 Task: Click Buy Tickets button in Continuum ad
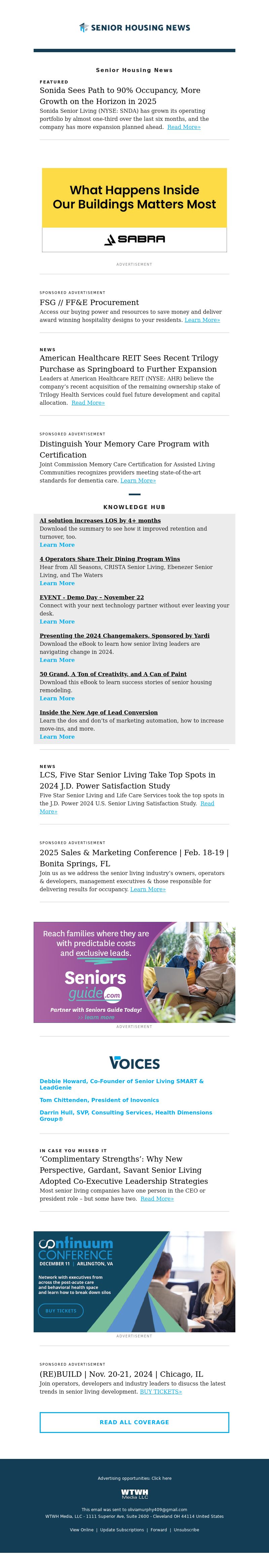tap(61, 1310)
